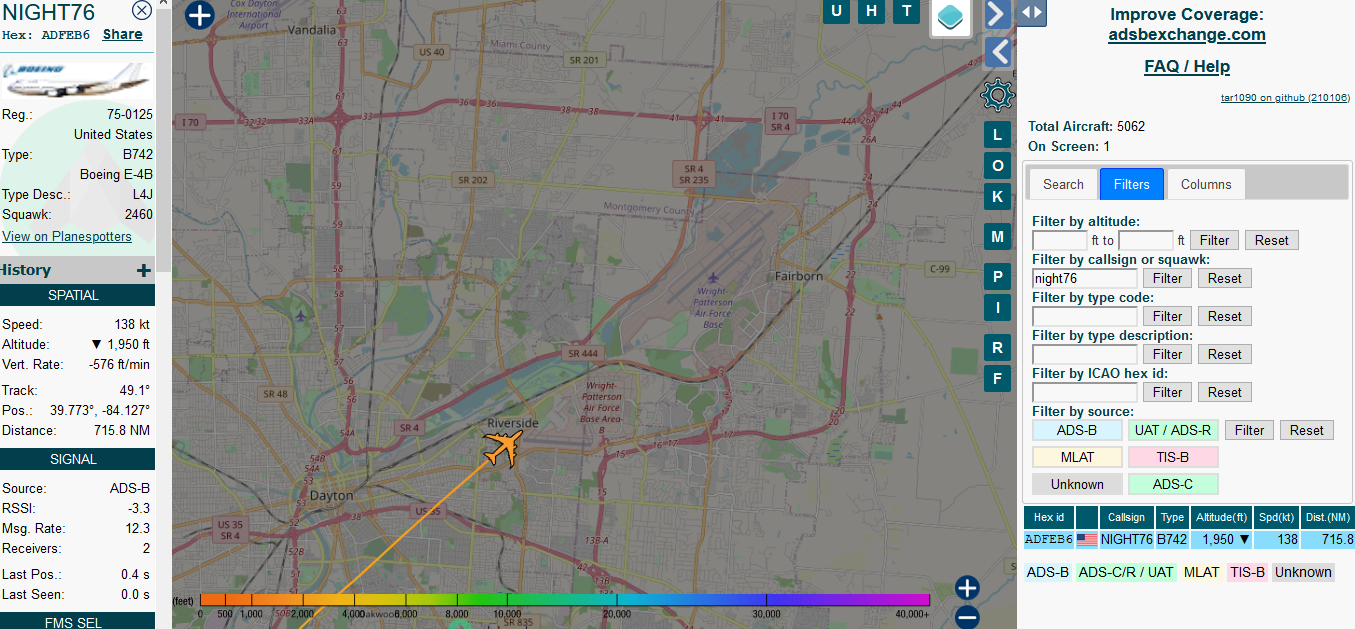
Task: Apply the type description Filter button
Action: (x=1168, y=354)
